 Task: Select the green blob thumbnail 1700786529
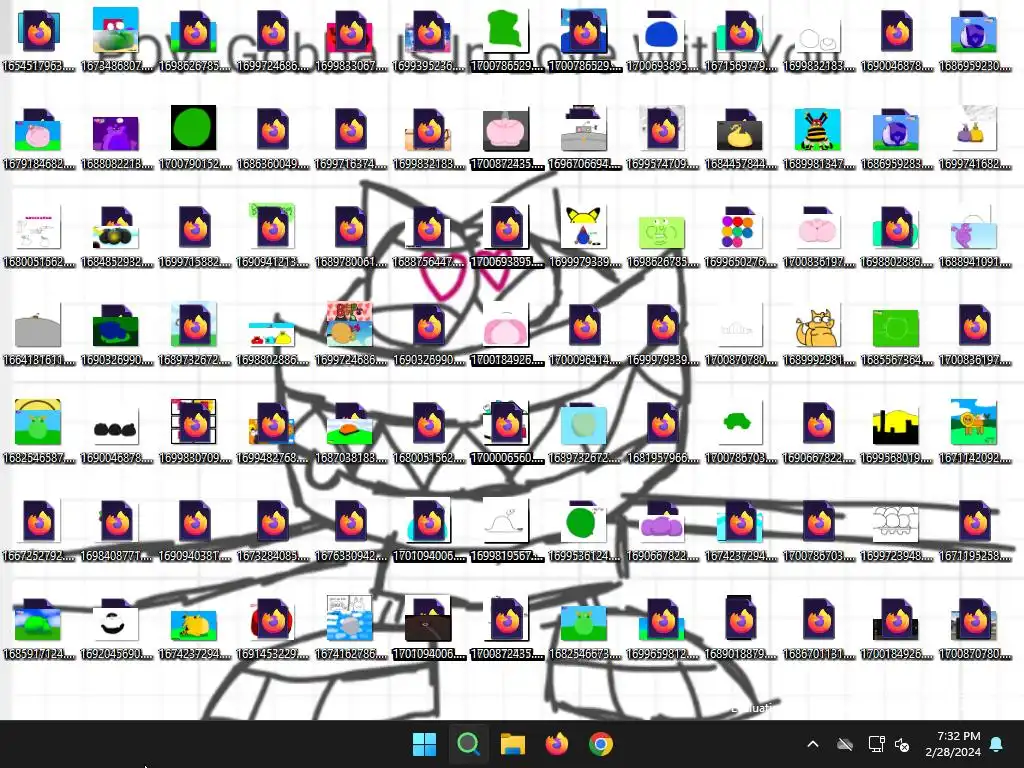[x=507, y=31]
